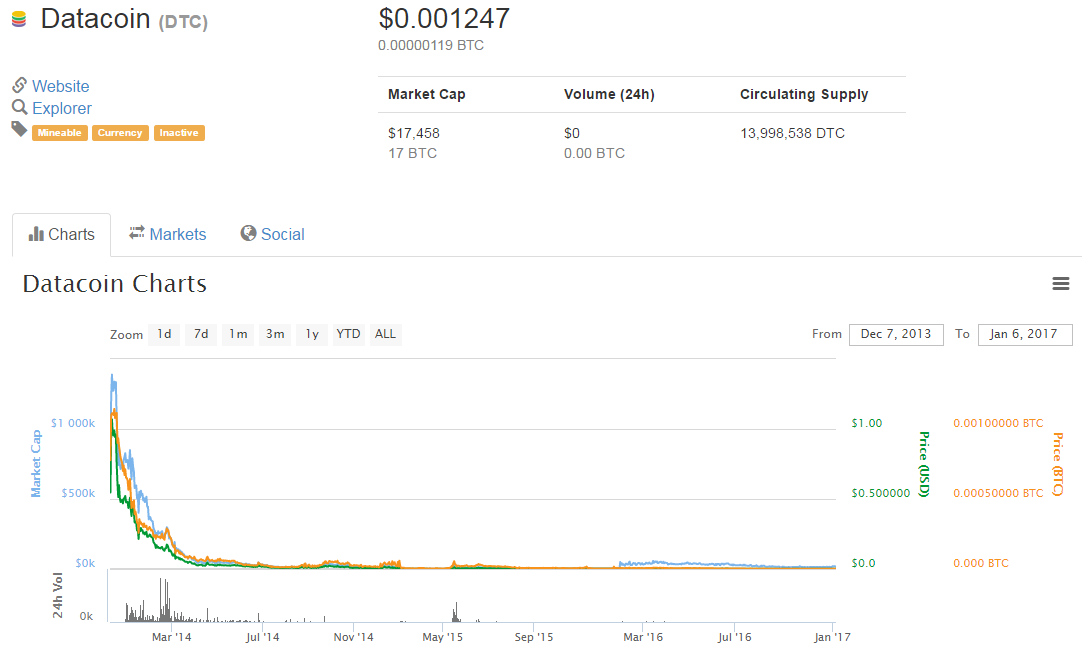Image resolution: width=1092 pixels, height=661 pixels.
Task: Open the Website link
Action: click(61, 86)
